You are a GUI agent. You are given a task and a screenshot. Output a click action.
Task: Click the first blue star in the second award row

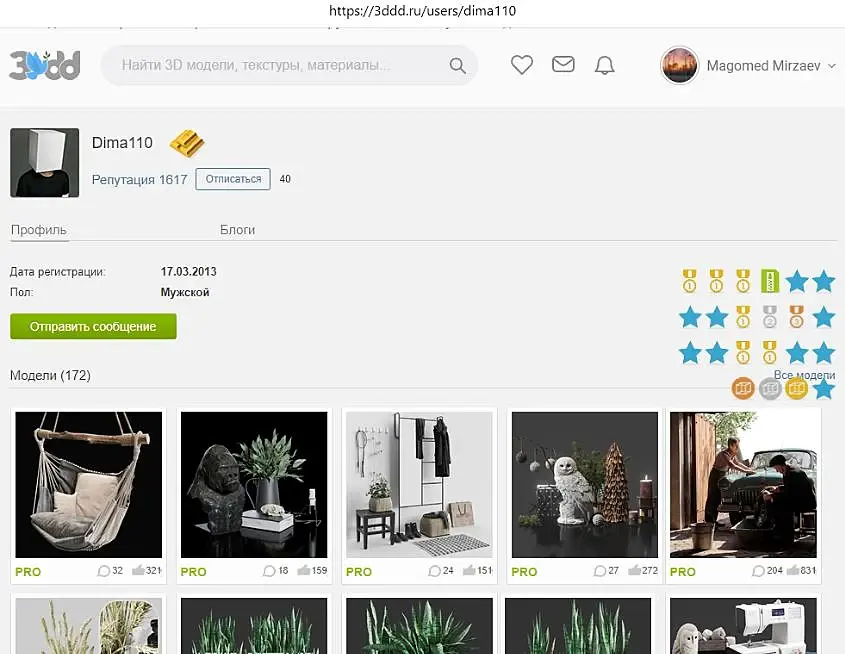pyautogui.click(x=690, y=317)
